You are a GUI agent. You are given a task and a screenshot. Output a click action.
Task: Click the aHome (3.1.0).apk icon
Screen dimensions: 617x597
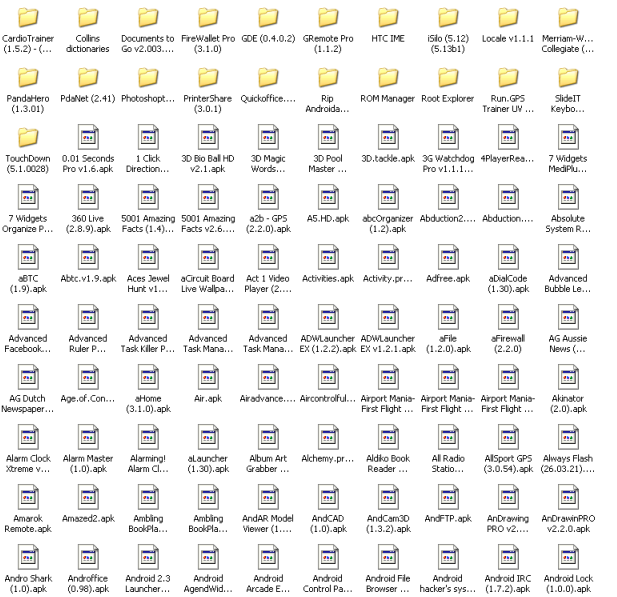(x=148, y=377)
